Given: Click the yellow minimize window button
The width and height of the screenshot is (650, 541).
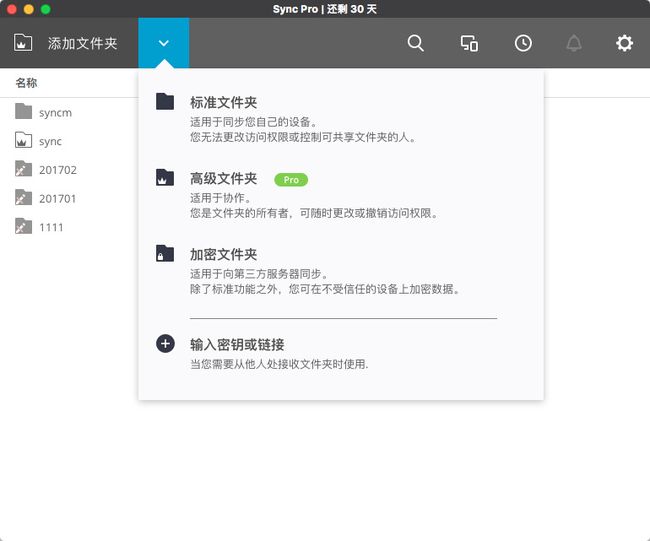Looking at the screenshot, I should coord(29,9).
